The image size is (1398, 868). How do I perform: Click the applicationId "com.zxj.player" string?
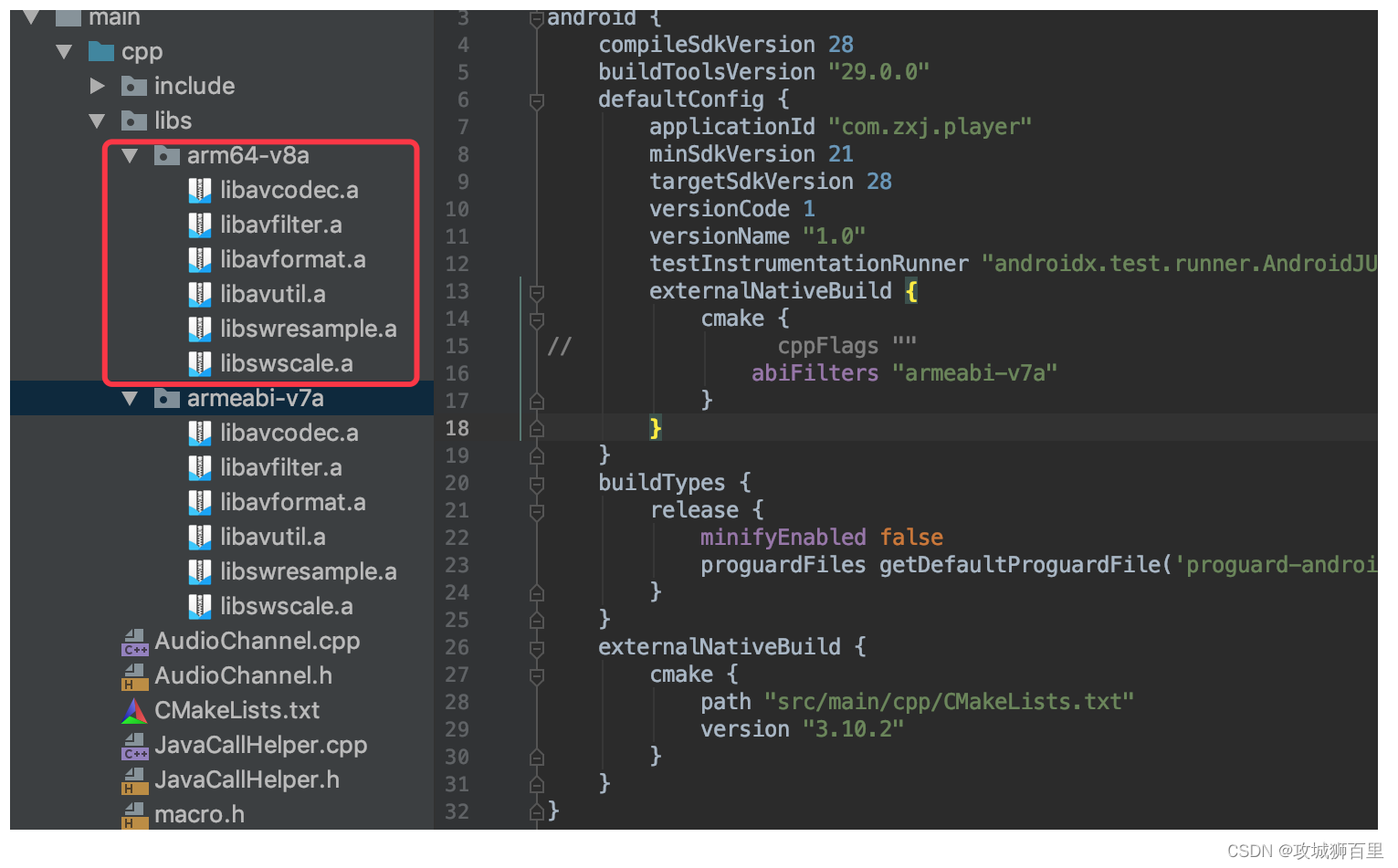tap(930, 127)
